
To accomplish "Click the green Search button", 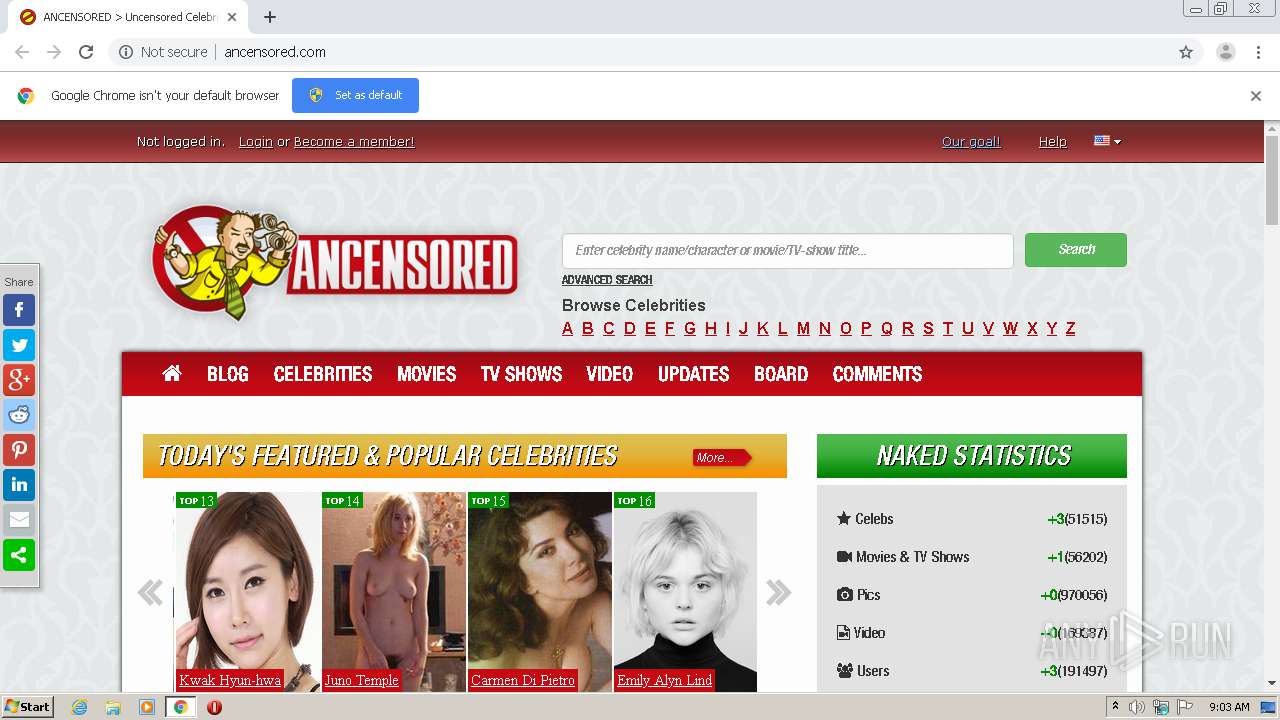I will pyautogui.click(x=1076, y=250).
